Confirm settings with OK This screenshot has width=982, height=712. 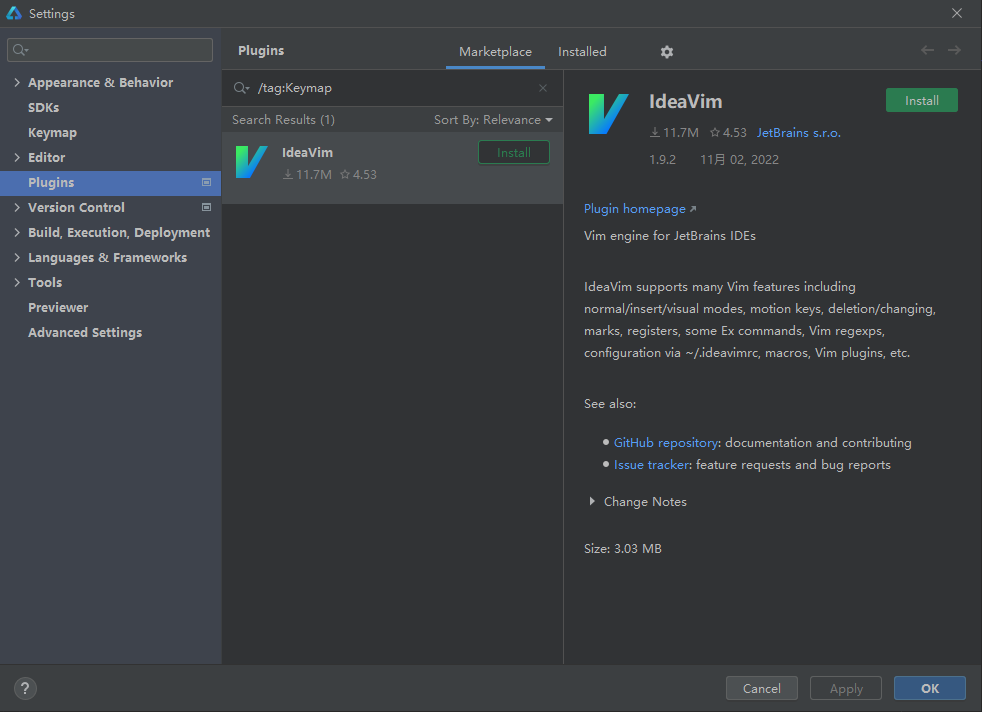[x=930, y=688]
